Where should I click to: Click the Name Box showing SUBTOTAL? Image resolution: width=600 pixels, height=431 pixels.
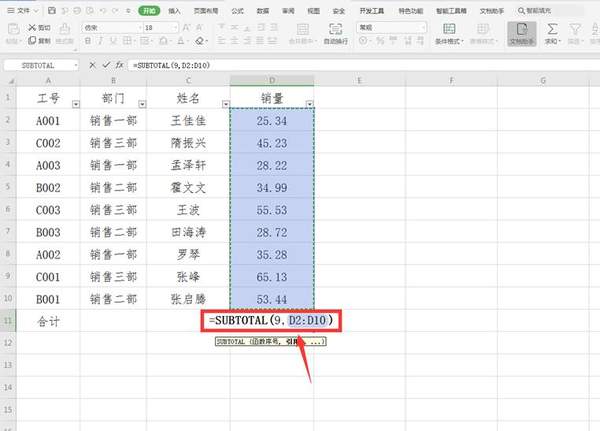[40, 64]
